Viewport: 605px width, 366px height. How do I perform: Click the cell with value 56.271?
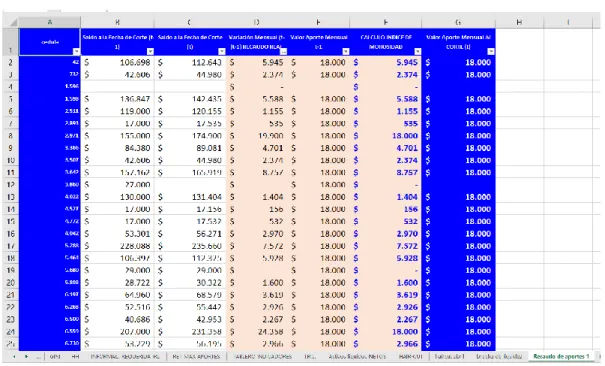[190, 233]
